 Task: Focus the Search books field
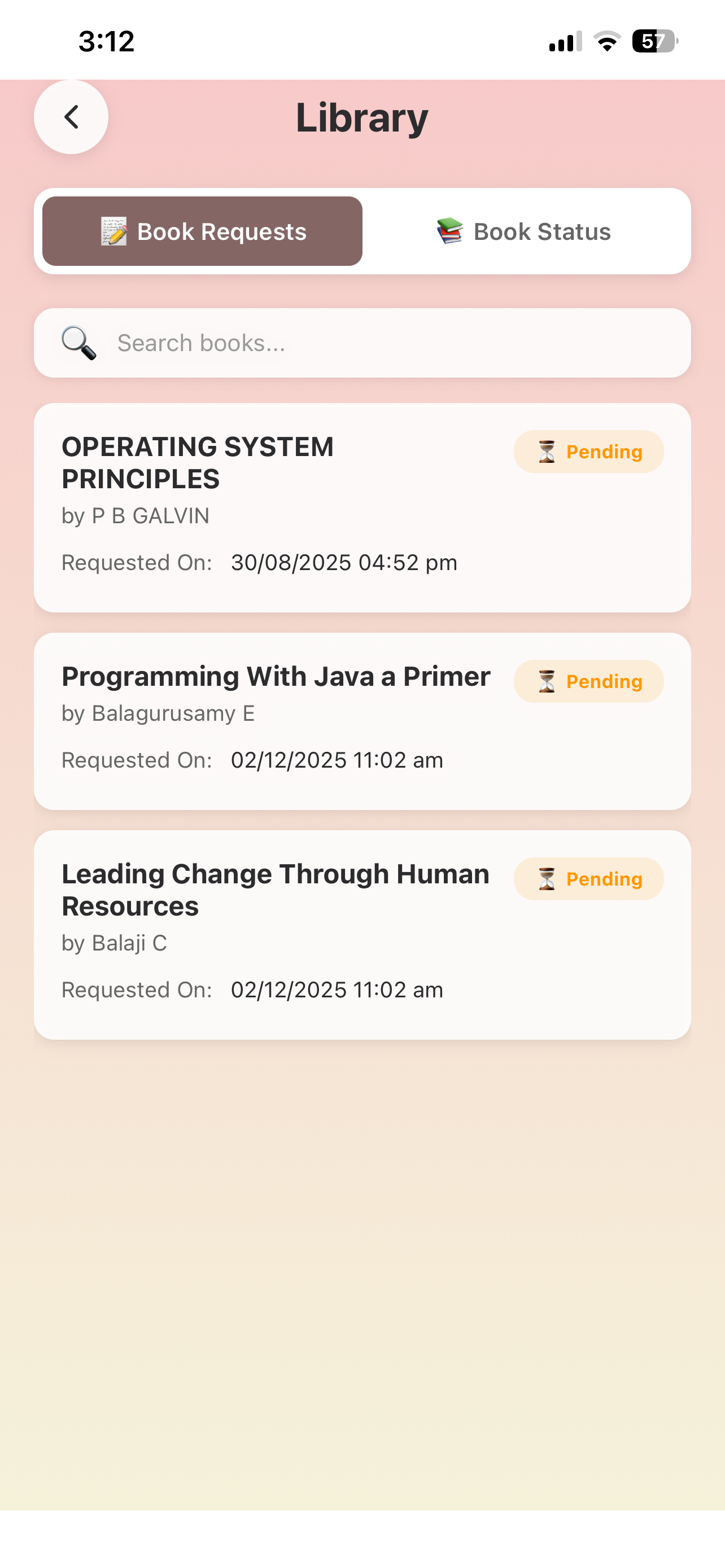click(x=362, y=343)
